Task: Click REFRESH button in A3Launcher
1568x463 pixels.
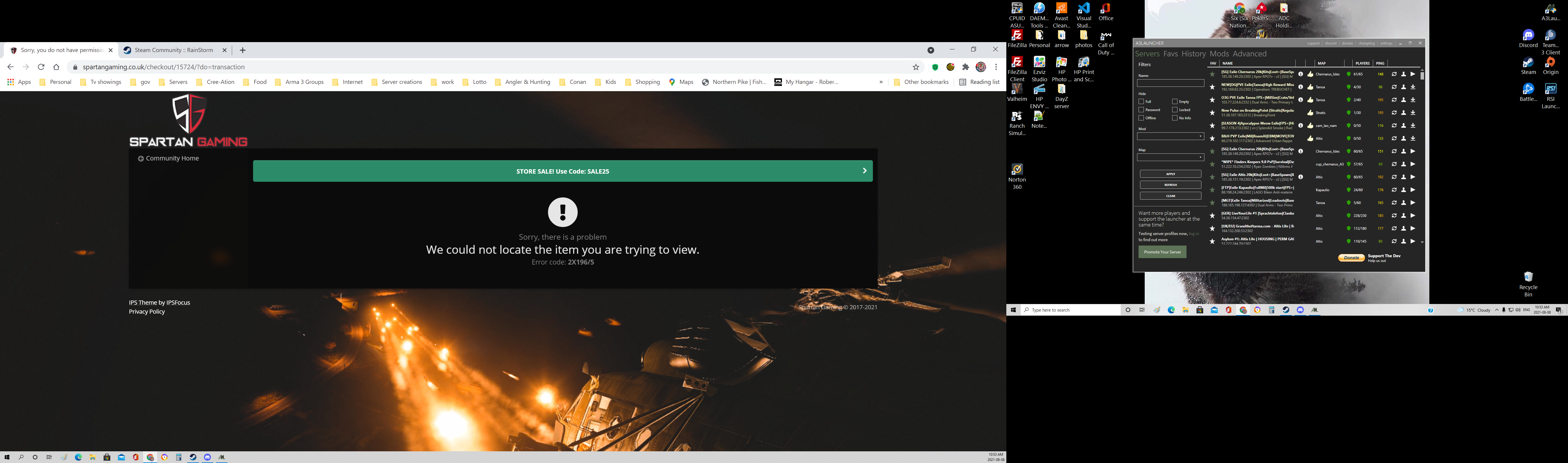Action: tap(1170, 185)
